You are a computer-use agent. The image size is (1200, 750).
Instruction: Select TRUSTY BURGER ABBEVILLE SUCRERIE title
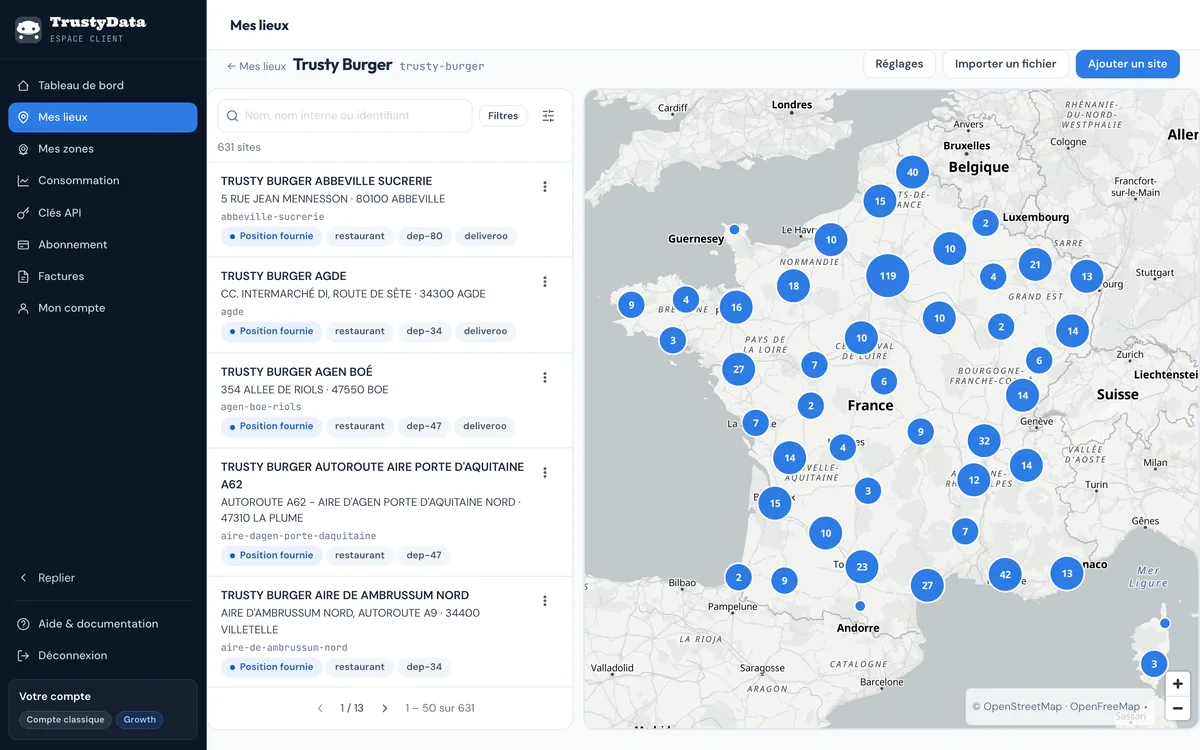(326, 181)
